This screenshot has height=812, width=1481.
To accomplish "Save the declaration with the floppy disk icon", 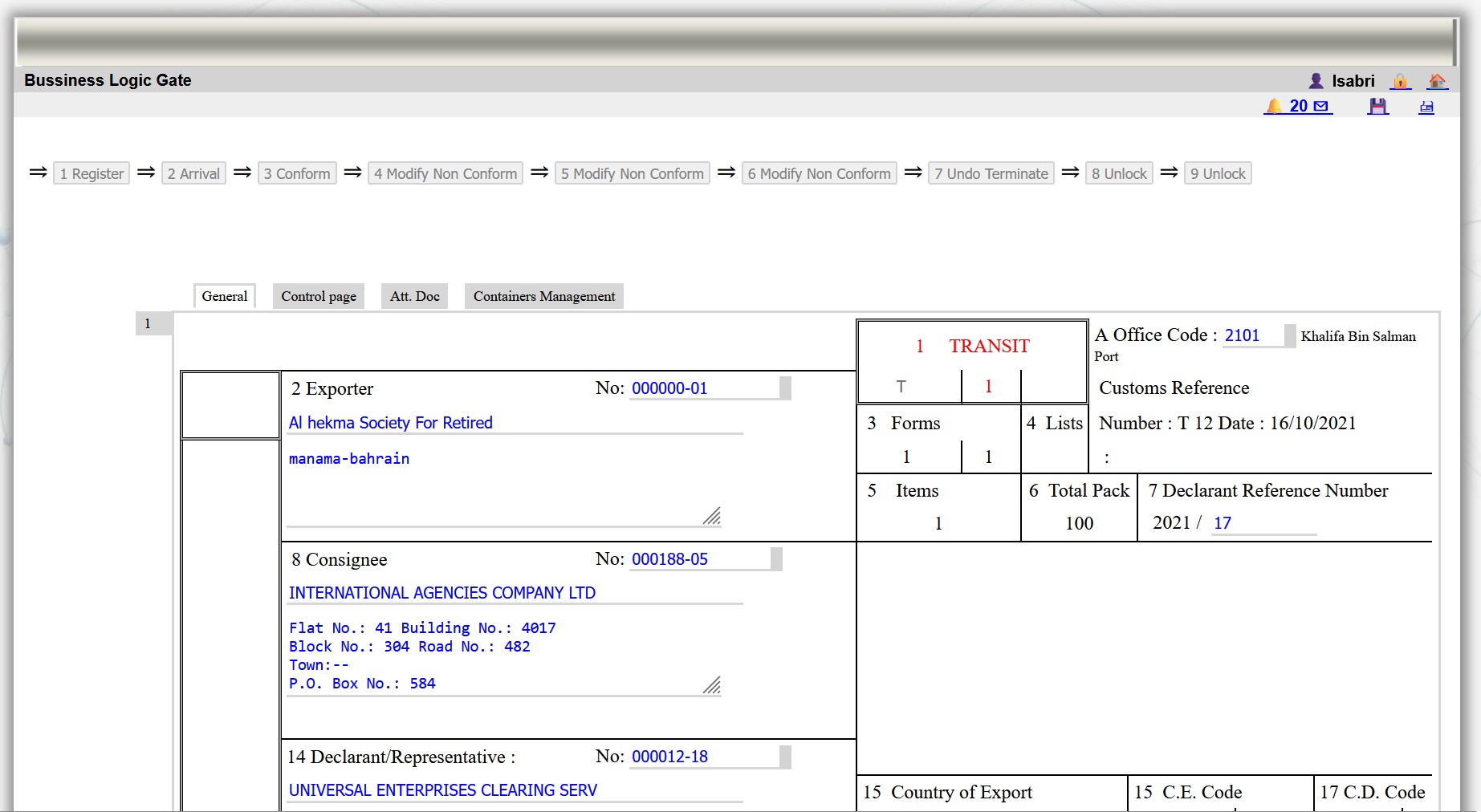I will point(1377,106).
